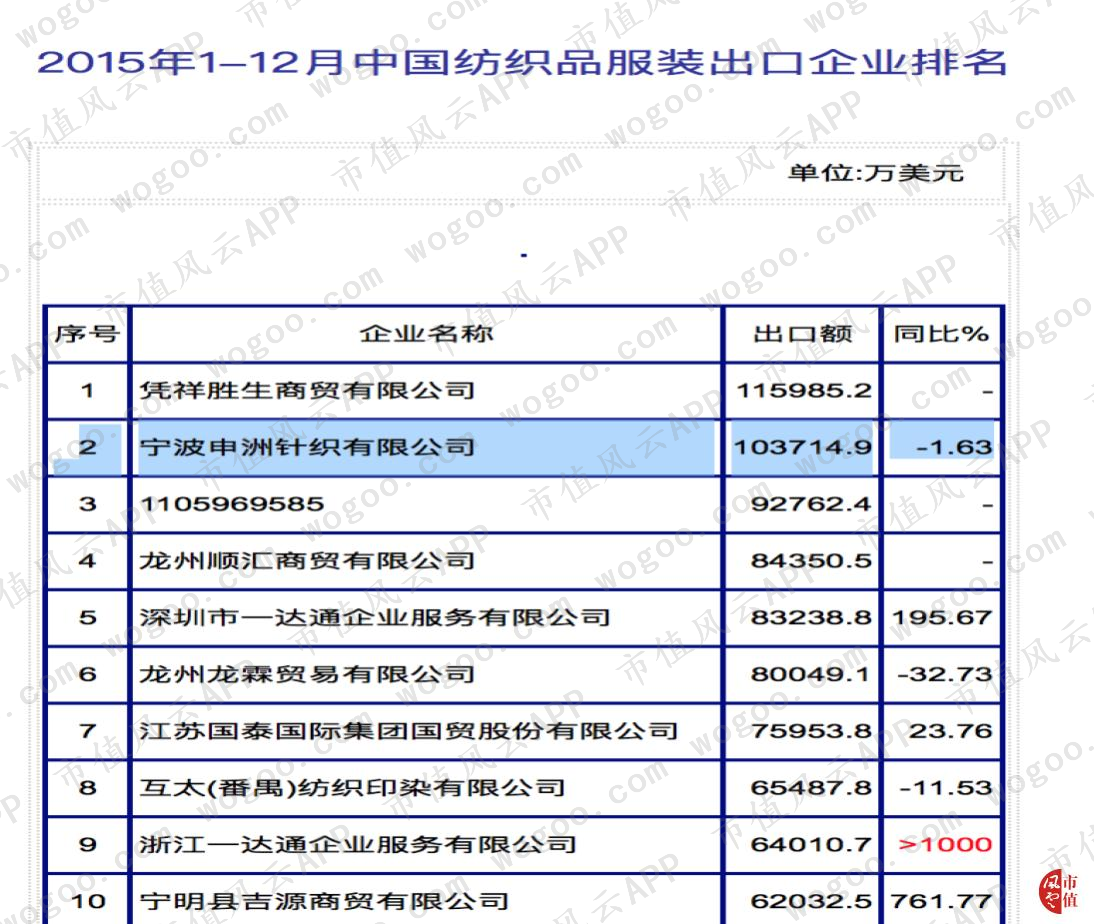Click the 企业名称 column header
1094x924 pixels.
[426, 334]
